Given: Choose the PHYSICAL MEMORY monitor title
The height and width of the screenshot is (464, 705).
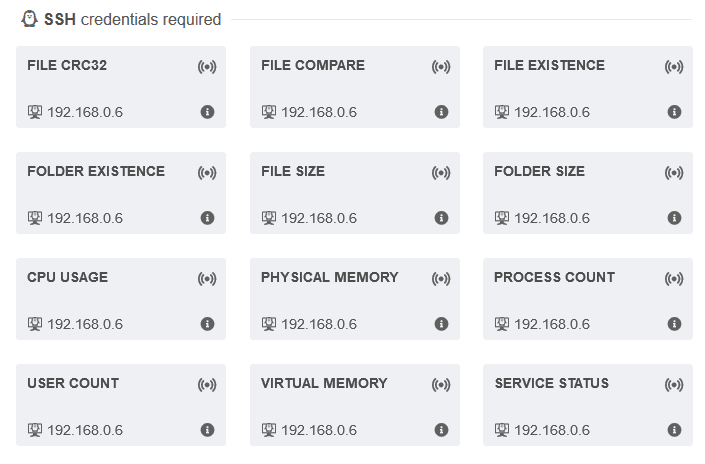Looking at the screenshot, I should click(x=330, y=277).
